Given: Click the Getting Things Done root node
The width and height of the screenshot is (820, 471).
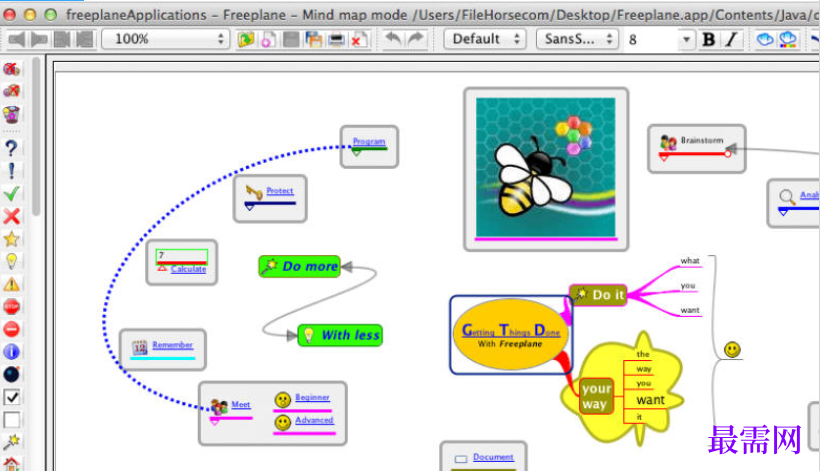Looking at the screenshot, I should [x=510, y=335].
